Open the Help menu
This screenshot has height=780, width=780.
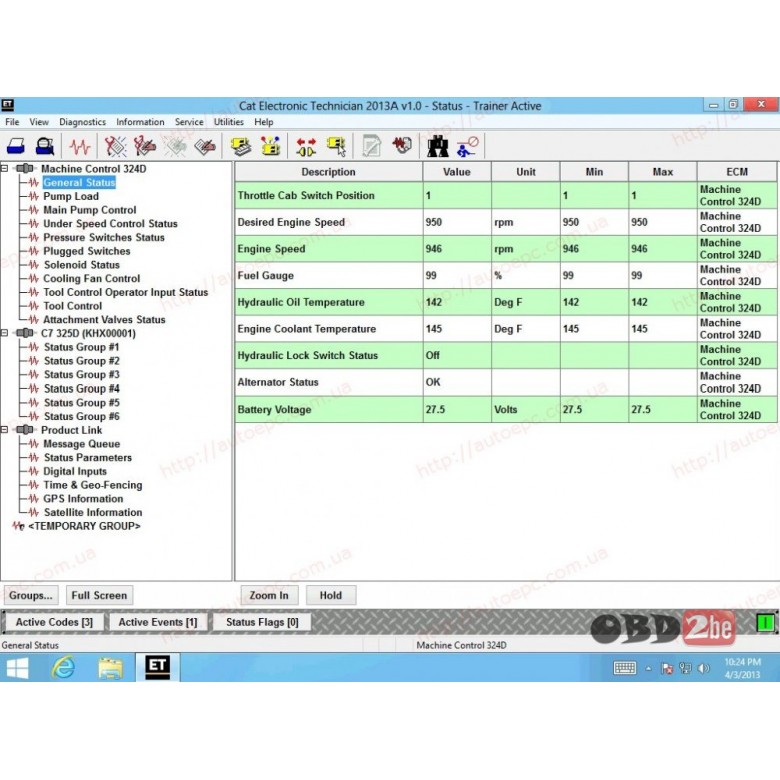click(x=264, y=122)
